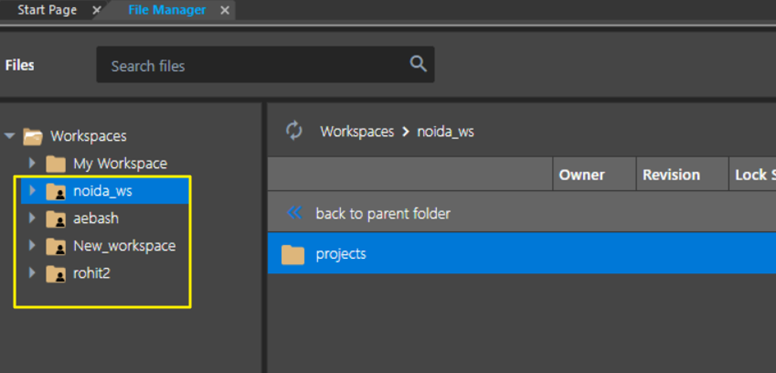
Task: Collapse the Workspaces tree node
Action: tap(9, 136)
